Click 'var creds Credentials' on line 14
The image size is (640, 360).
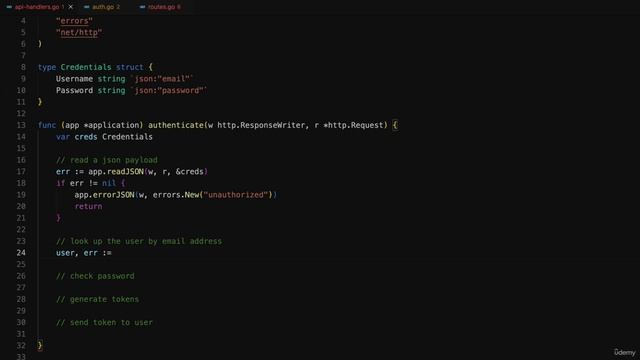[x=104, y=137]
